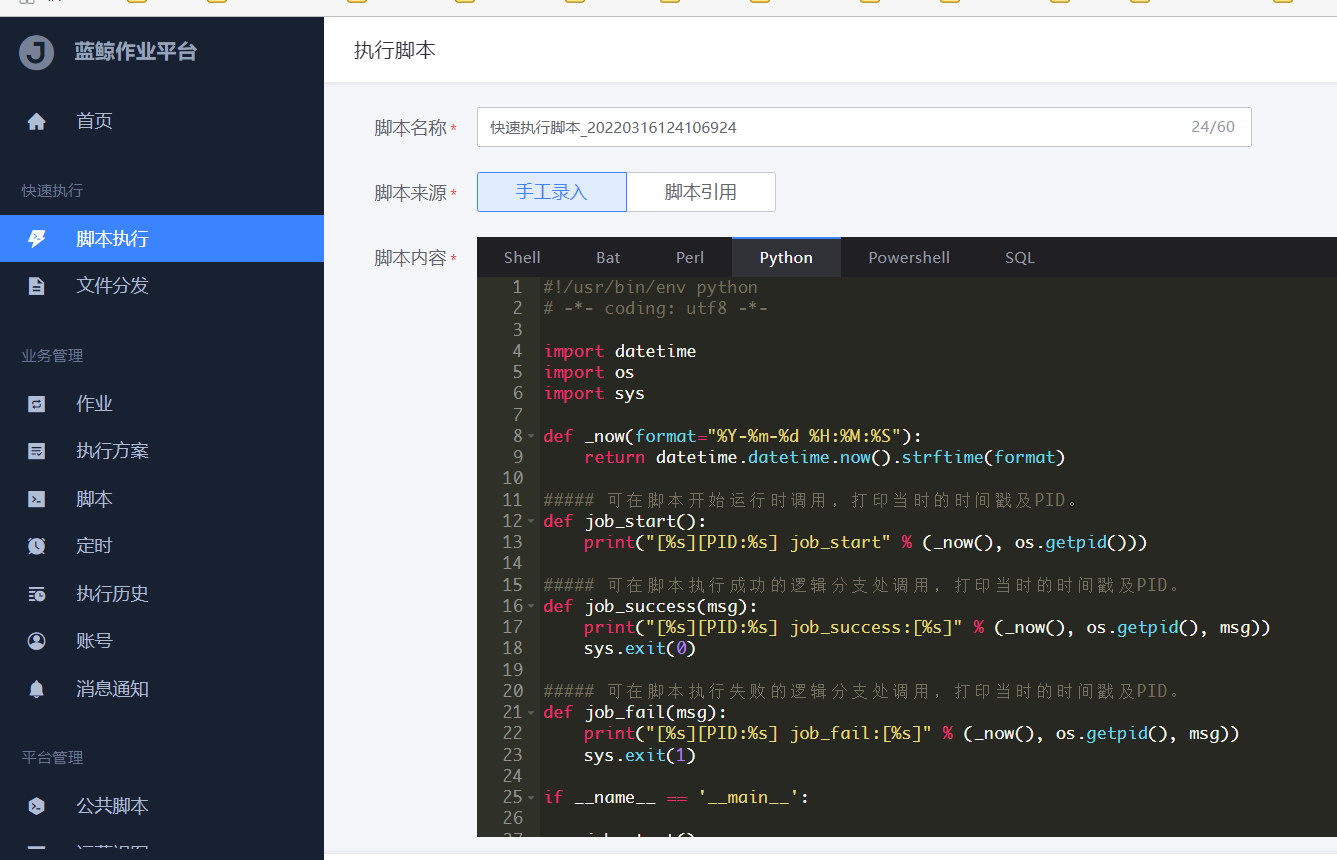Click the shebang line '#!/usr/bin/env python'
This screenshot has height=860, width=1337.
(x=651, y=287)
